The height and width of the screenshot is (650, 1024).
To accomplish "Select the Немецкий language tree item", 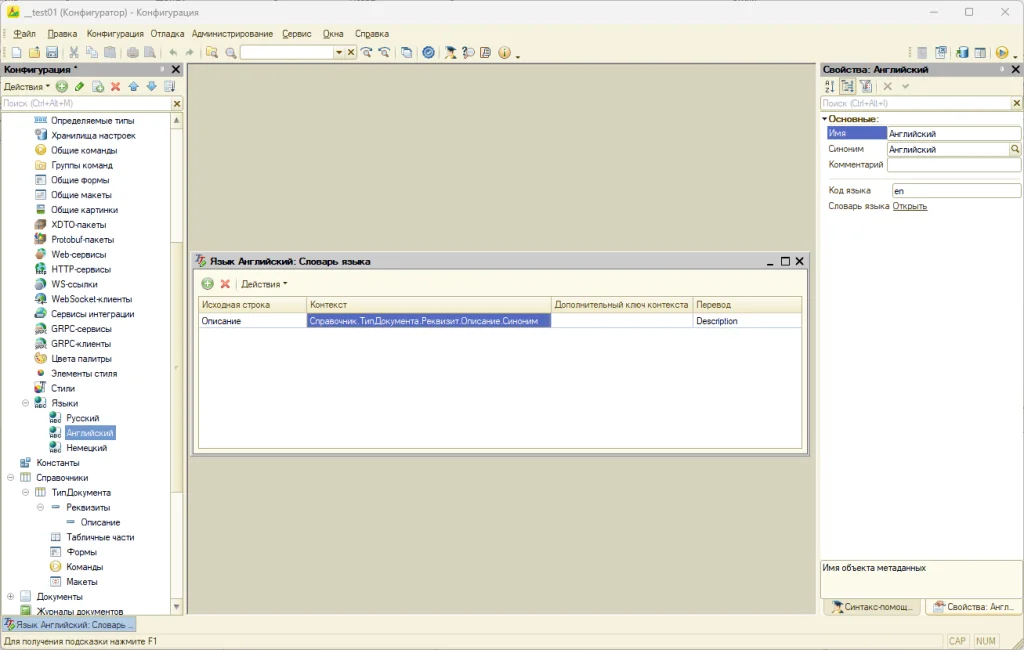I will 86,447.
